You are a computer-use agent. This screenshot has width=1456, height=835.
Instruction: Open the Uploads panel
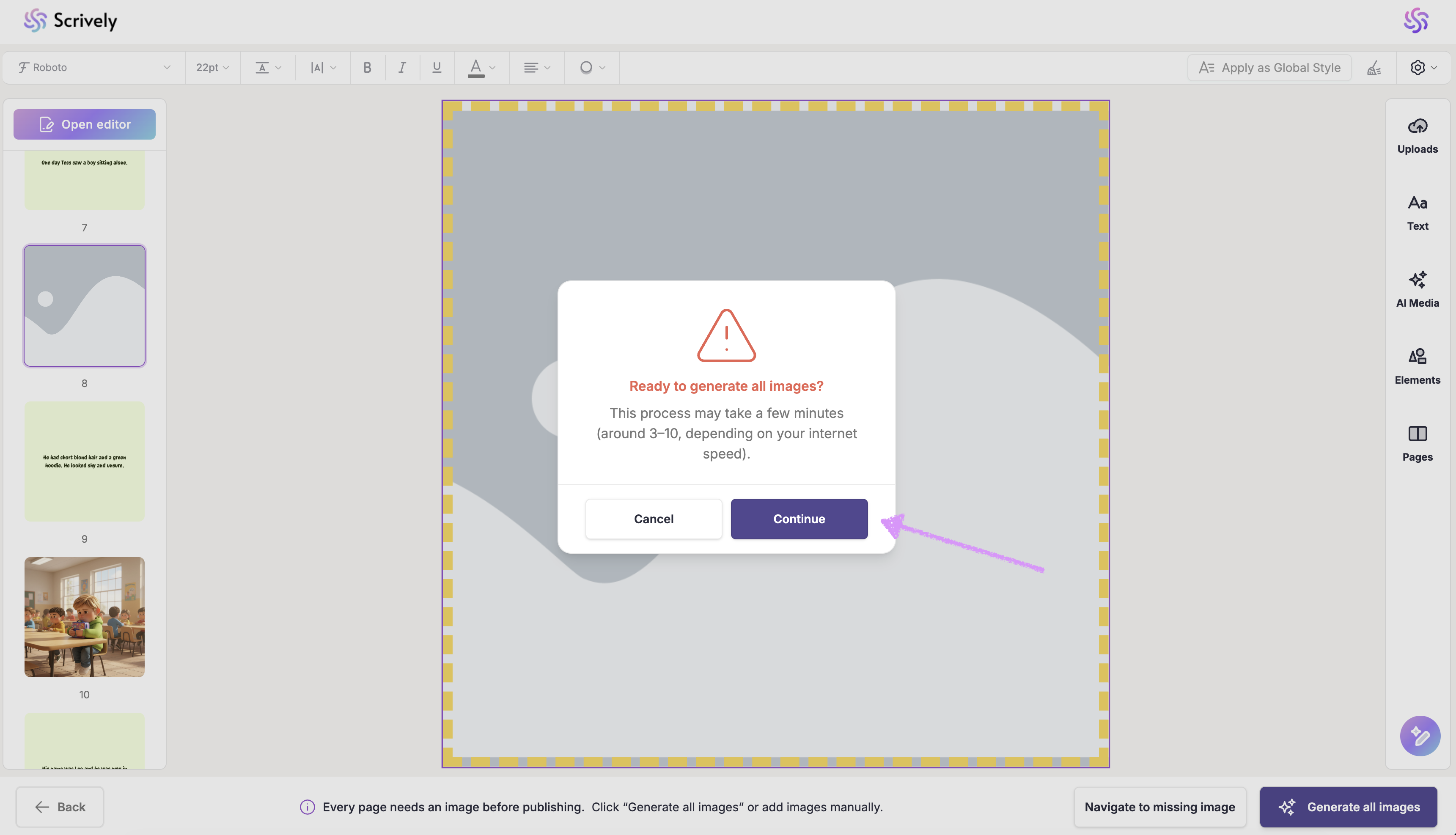1417,136
